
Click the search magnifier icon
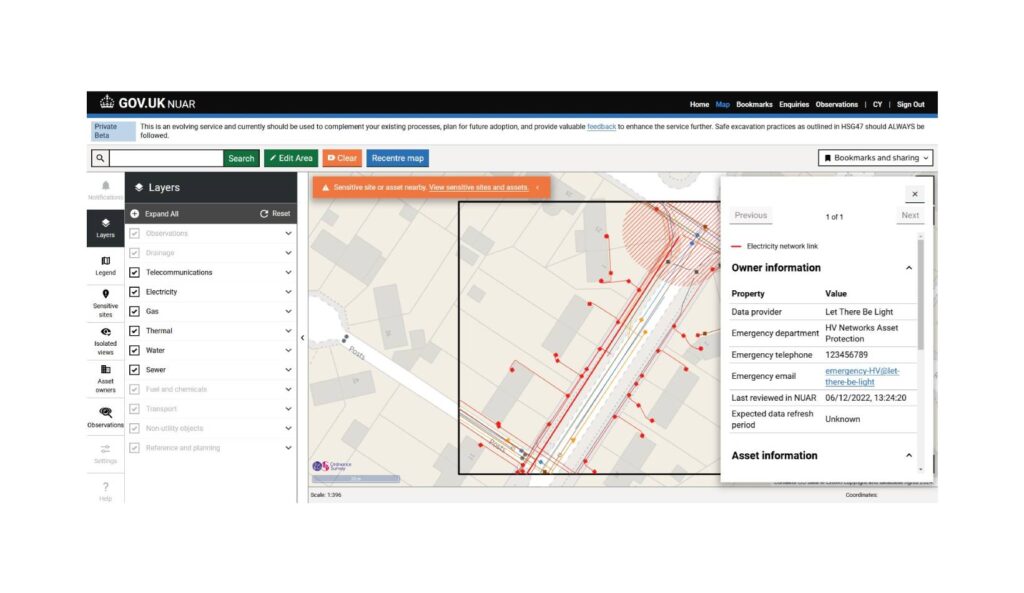100,158
